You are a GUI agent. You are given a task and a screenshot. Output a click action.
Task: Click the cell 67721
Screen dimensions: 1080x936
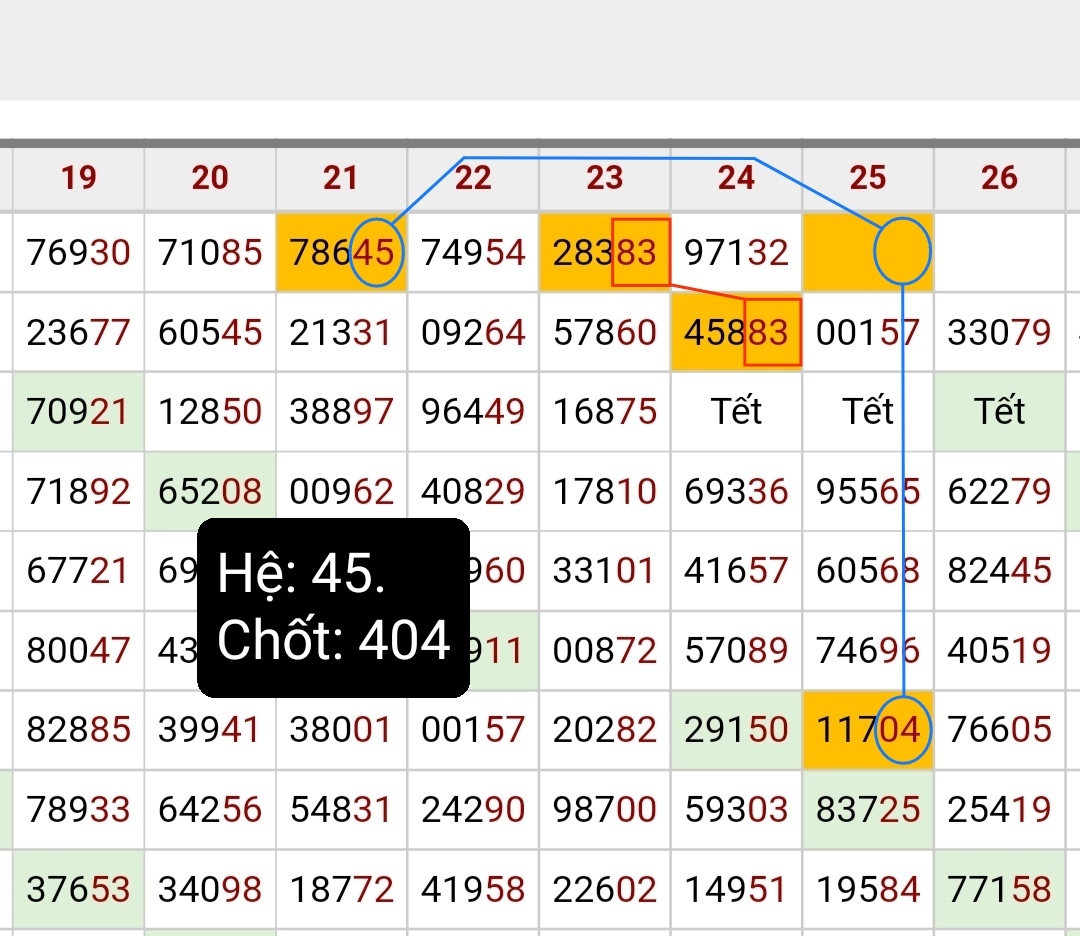click(79, 571)
